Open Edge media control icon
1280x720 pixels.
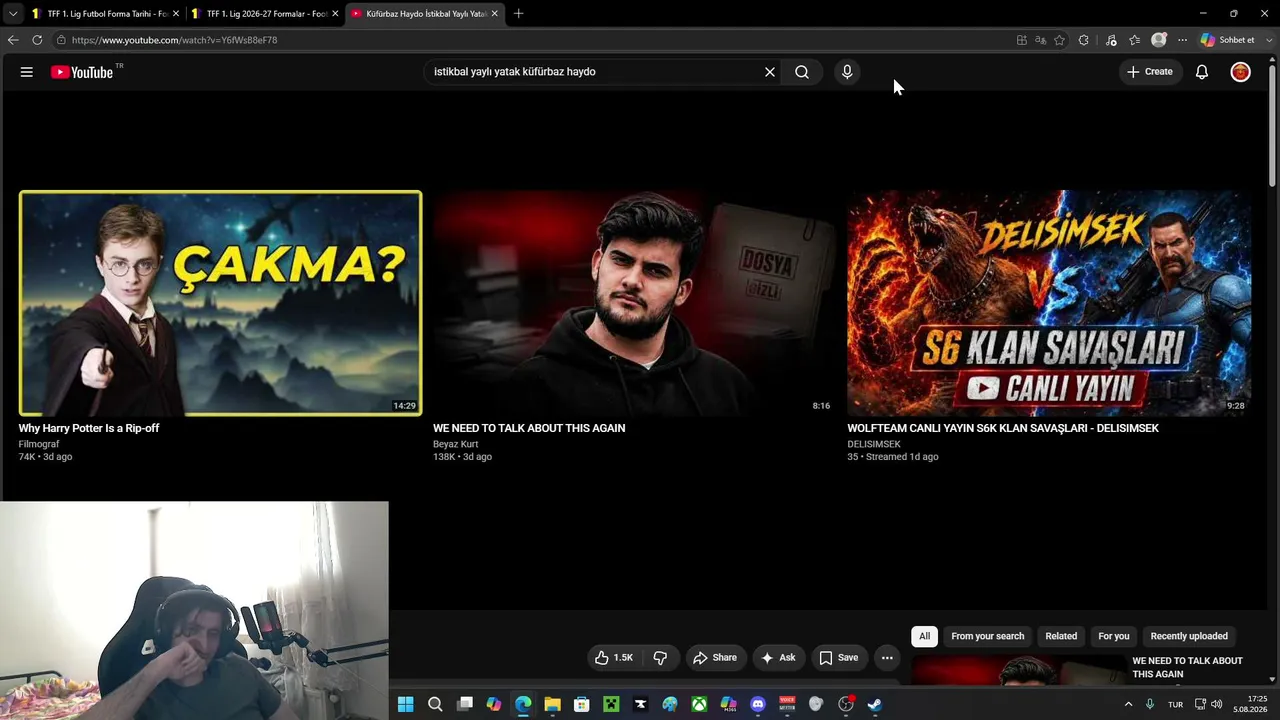coord(1111,40)
